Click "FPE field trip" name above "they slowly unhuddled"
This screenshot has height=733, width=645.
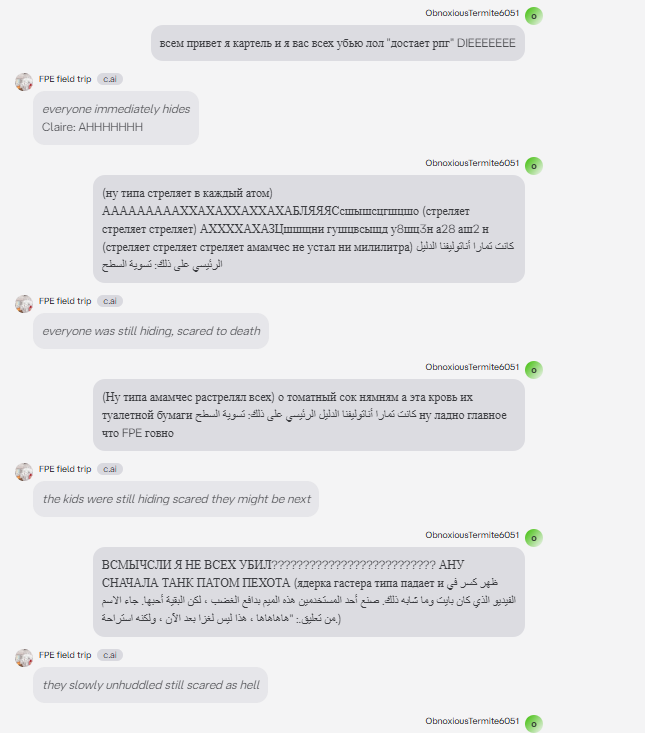[x=65, y=654]
